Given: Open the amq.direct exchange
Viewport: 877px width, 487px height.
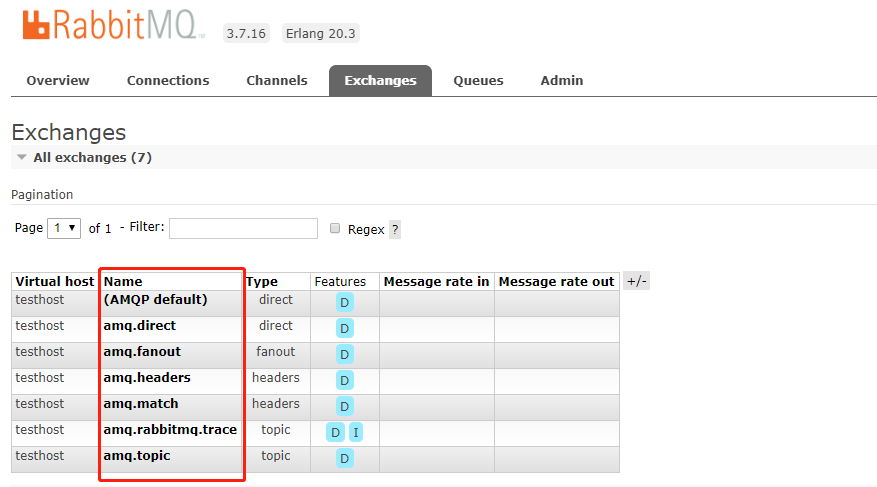Looking at the screenshot, I should [139, 325].
